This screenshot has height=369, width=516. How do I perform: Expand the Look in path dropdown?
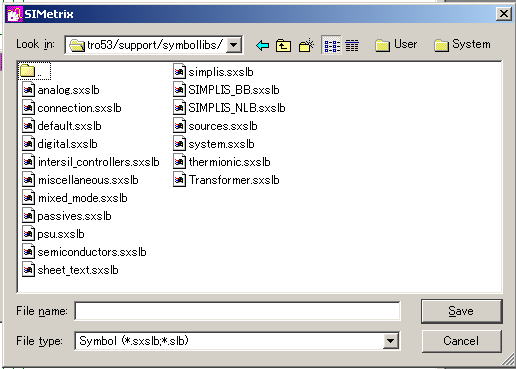point(234,45)
